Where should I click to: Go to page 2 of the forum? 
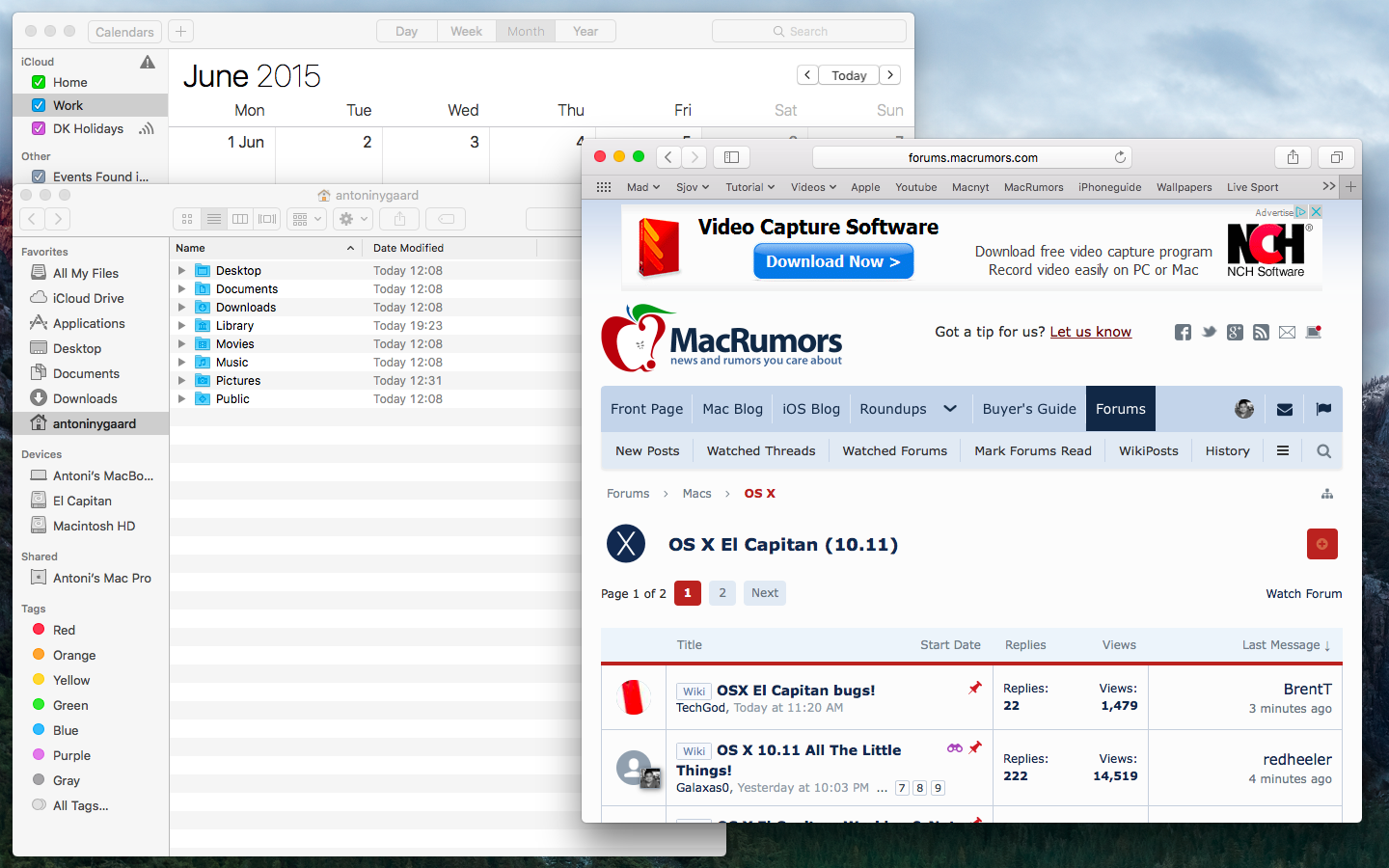coord(722,593)
